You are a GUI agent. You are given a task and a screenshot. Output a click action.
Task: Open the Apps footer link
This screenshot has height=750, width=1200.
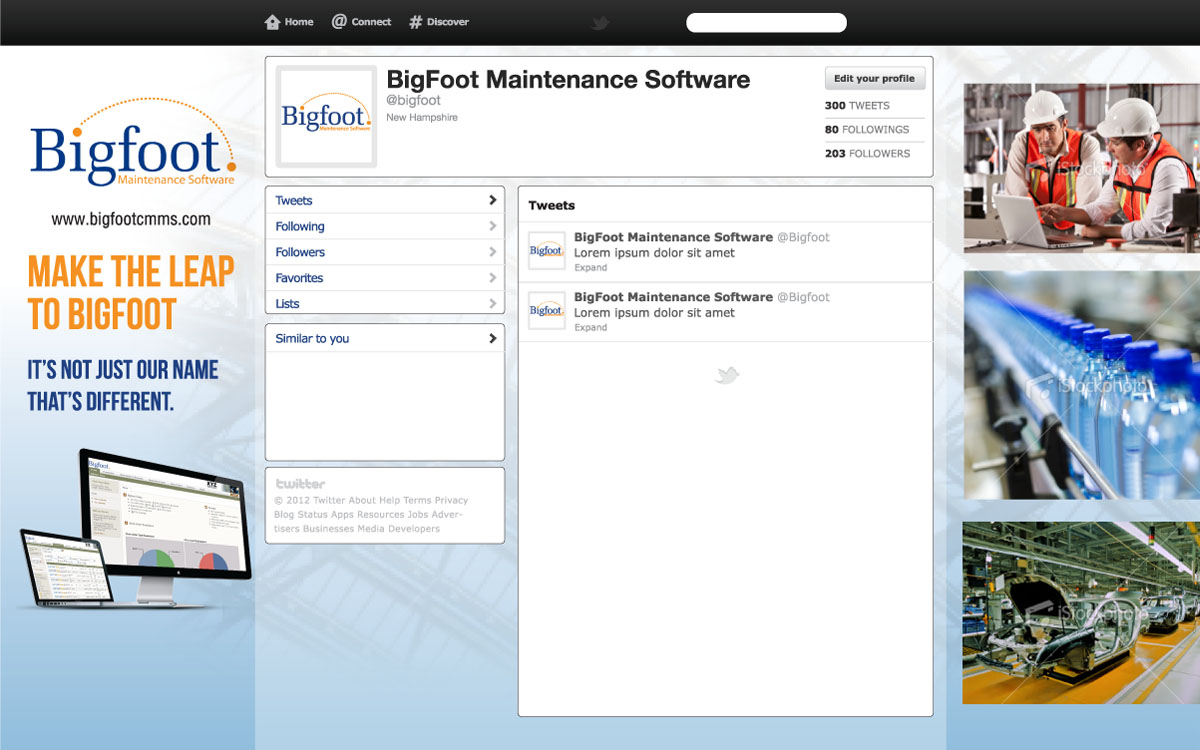pyautogui.click(x=342, y=514)
